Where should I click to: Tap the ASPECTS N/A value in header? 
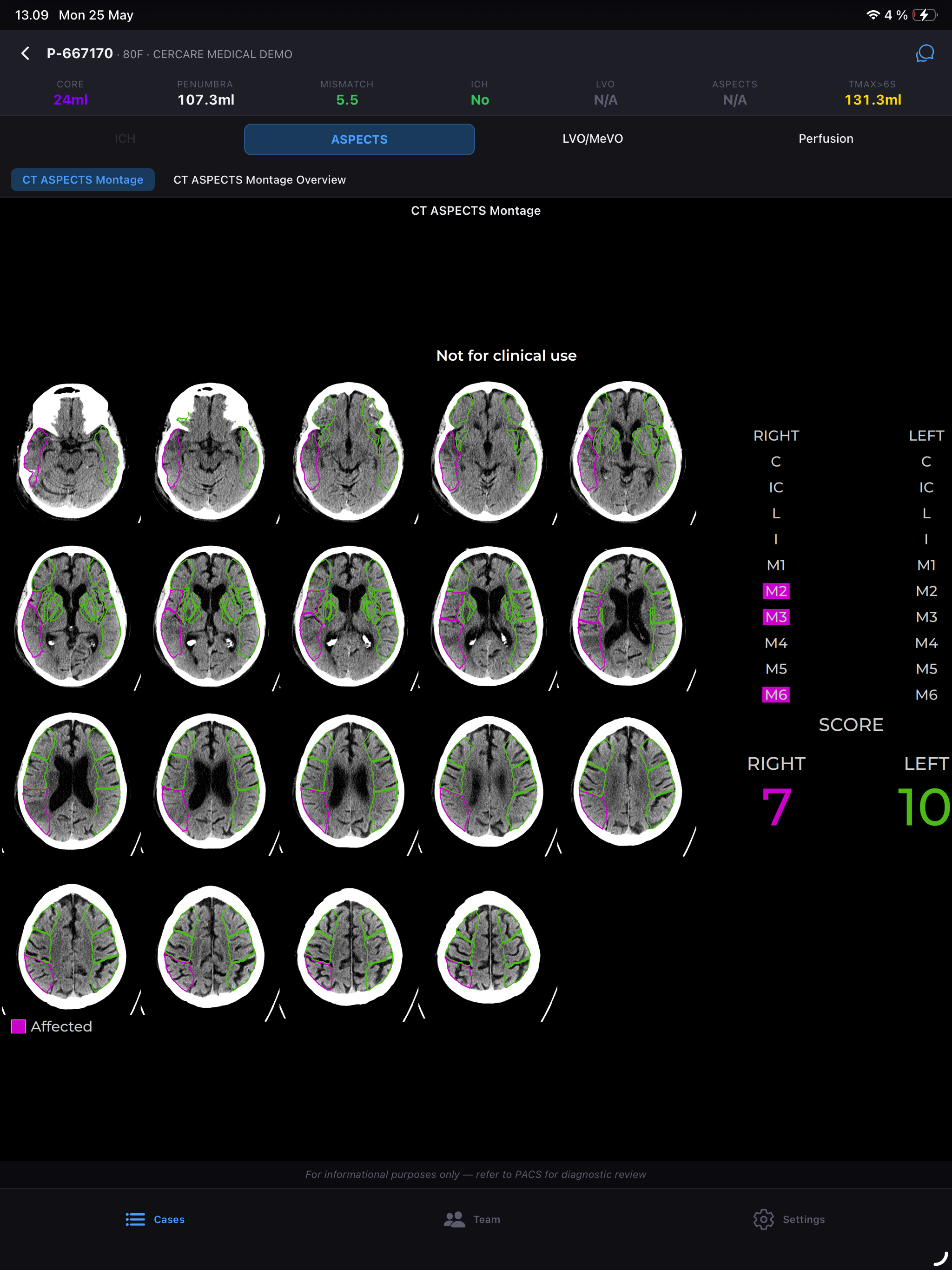[734, 100]
